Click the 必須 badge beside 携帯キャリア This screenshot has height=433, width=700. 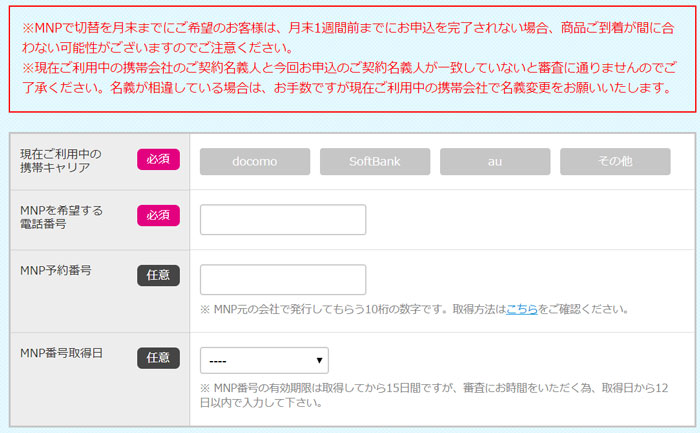point(158,159)
